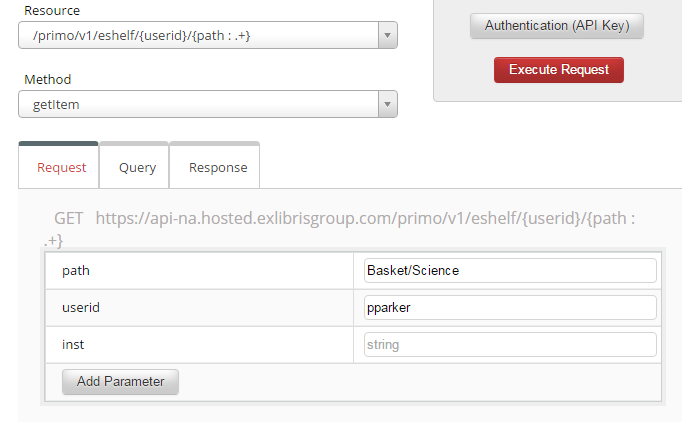This screenshot has width=682, height=422.
Task: Focus the empty inst string field
Action: tap(510, 344)
